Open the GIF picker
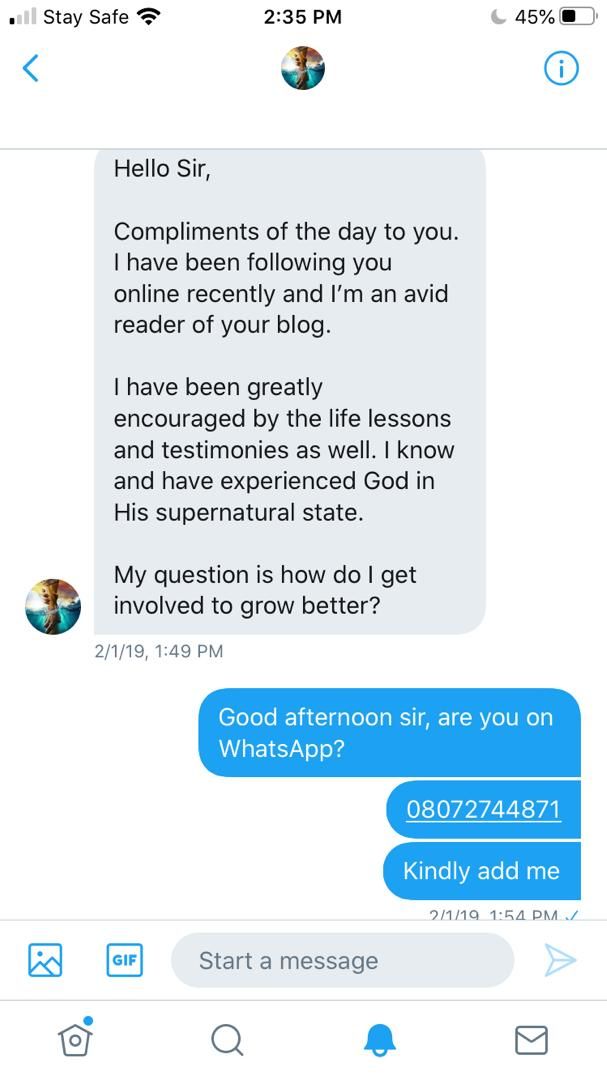This screenshot has width=607, height=1080. (125, 959)
